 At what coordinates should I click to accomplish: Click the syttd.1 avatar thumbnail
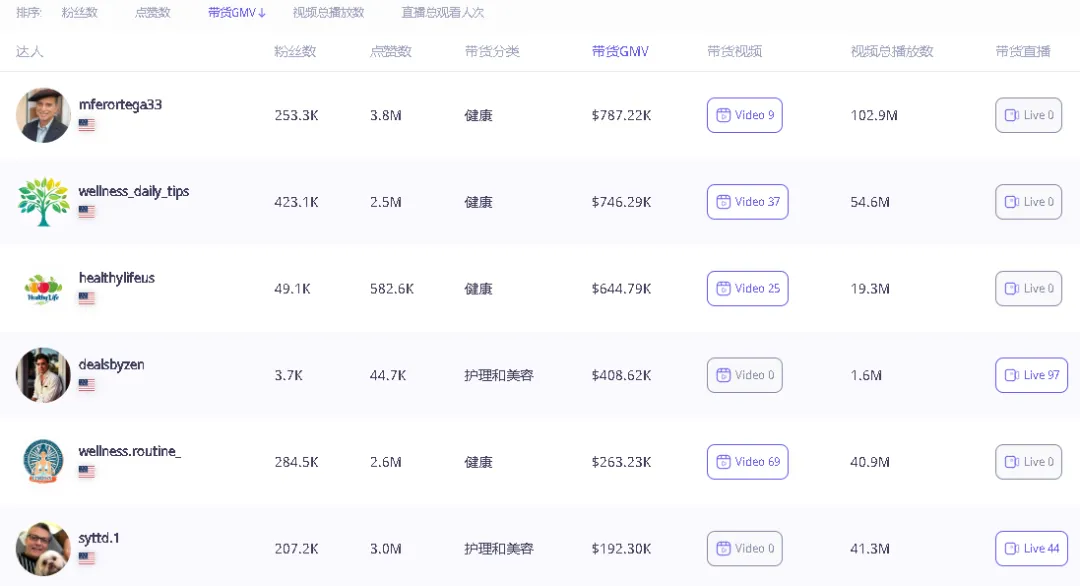[43, 548]
